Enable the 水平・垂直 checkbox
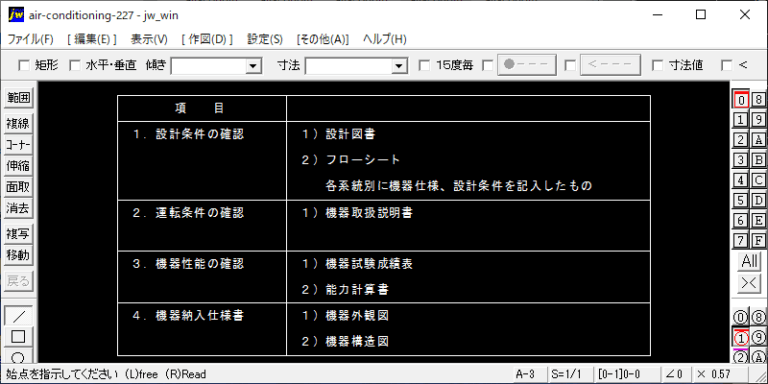 click(75, 65)
